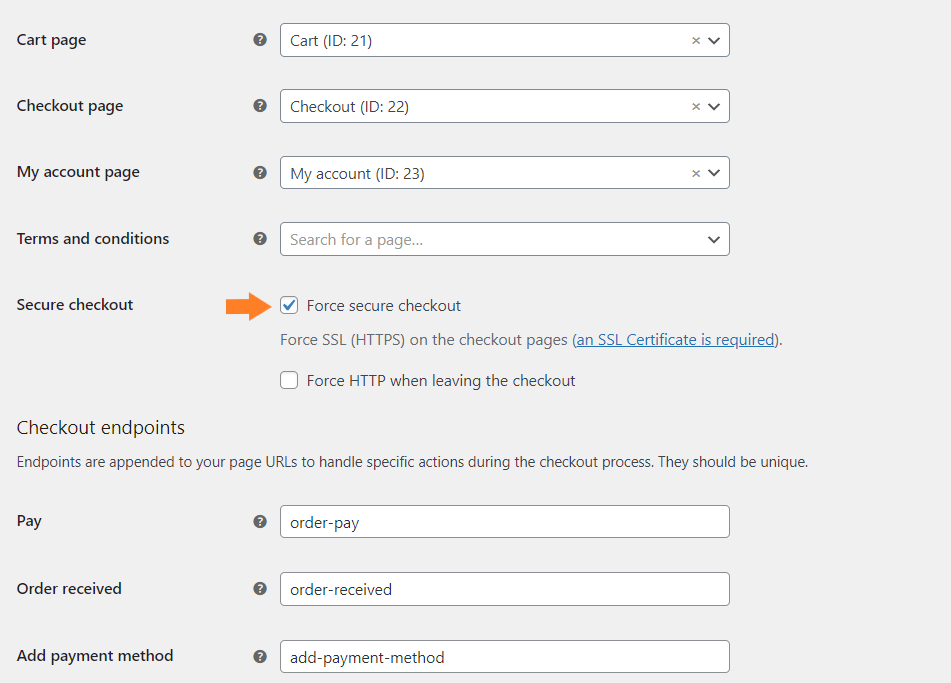The width and height of the screenshot is (951, 683).
Task: Click help icon beside Terms and conditions
Action: coord(260,238)
